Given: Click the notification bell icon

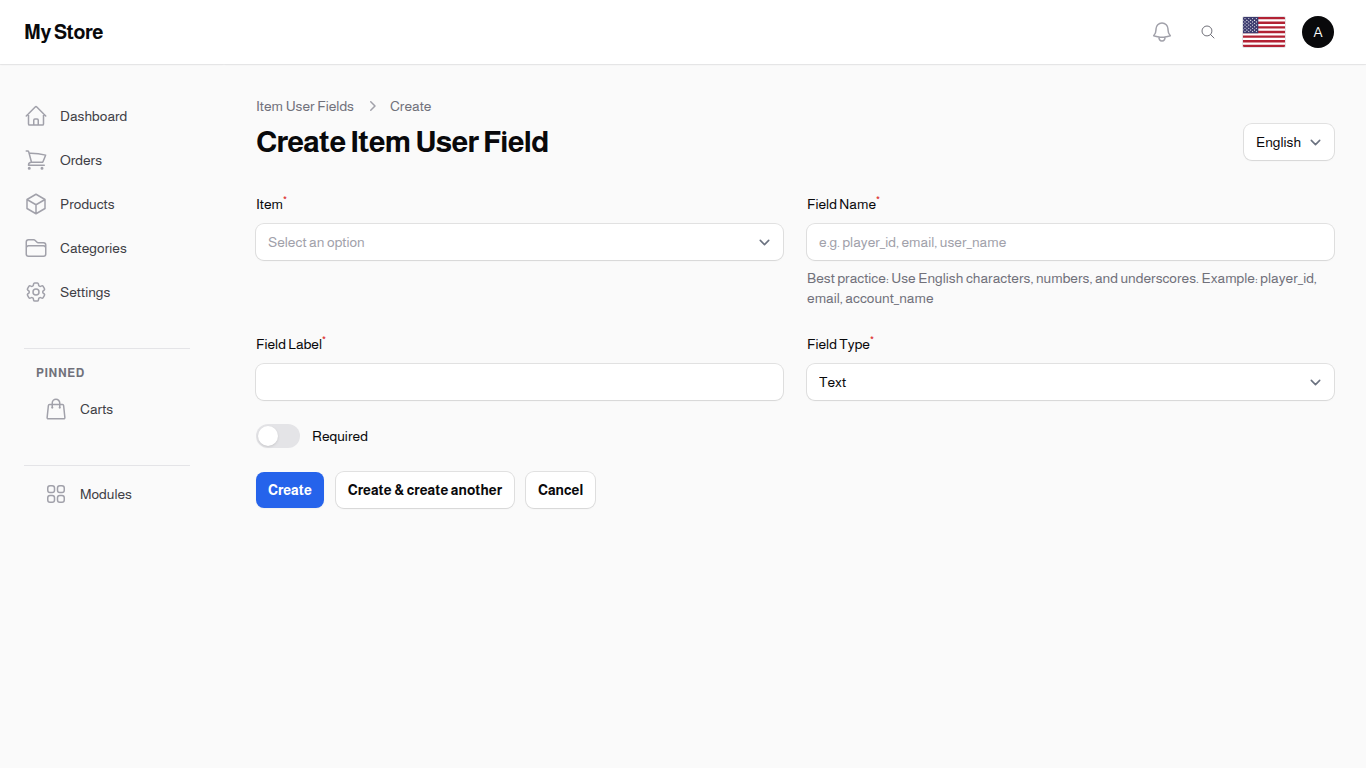Looking at the screenshot, I should point(1161,31).
